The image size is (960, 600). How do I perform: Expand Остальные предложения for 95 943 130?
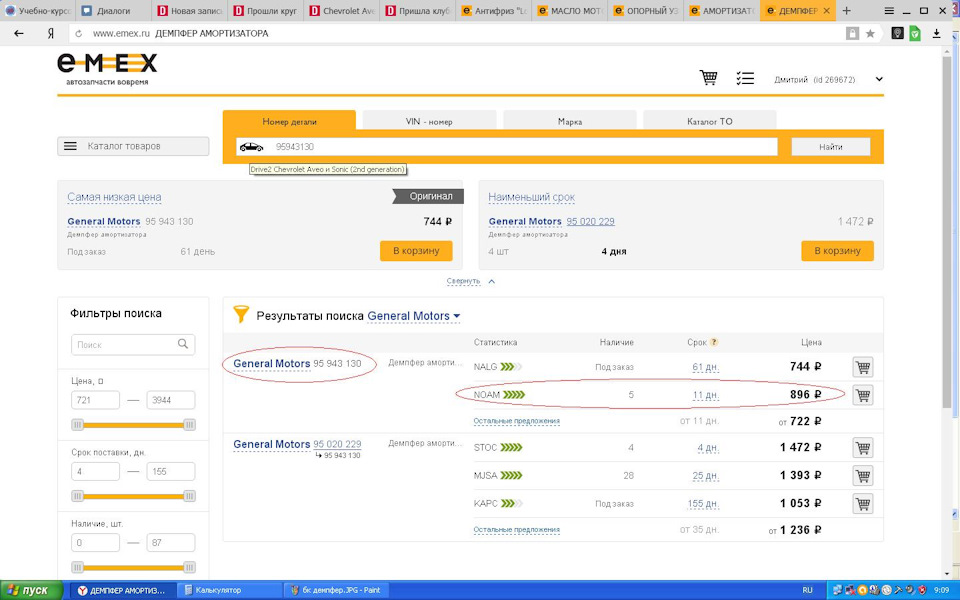click(x=517, y=421)
